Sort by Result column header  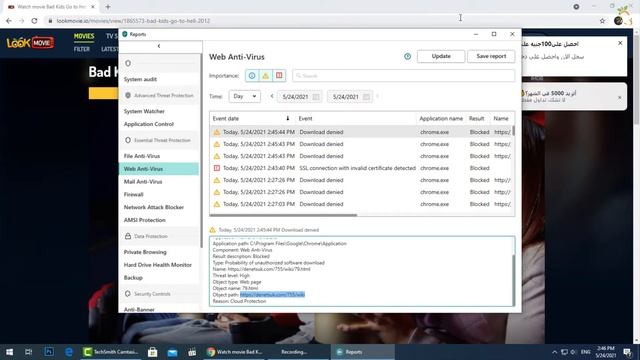click(x=476, y=118)
